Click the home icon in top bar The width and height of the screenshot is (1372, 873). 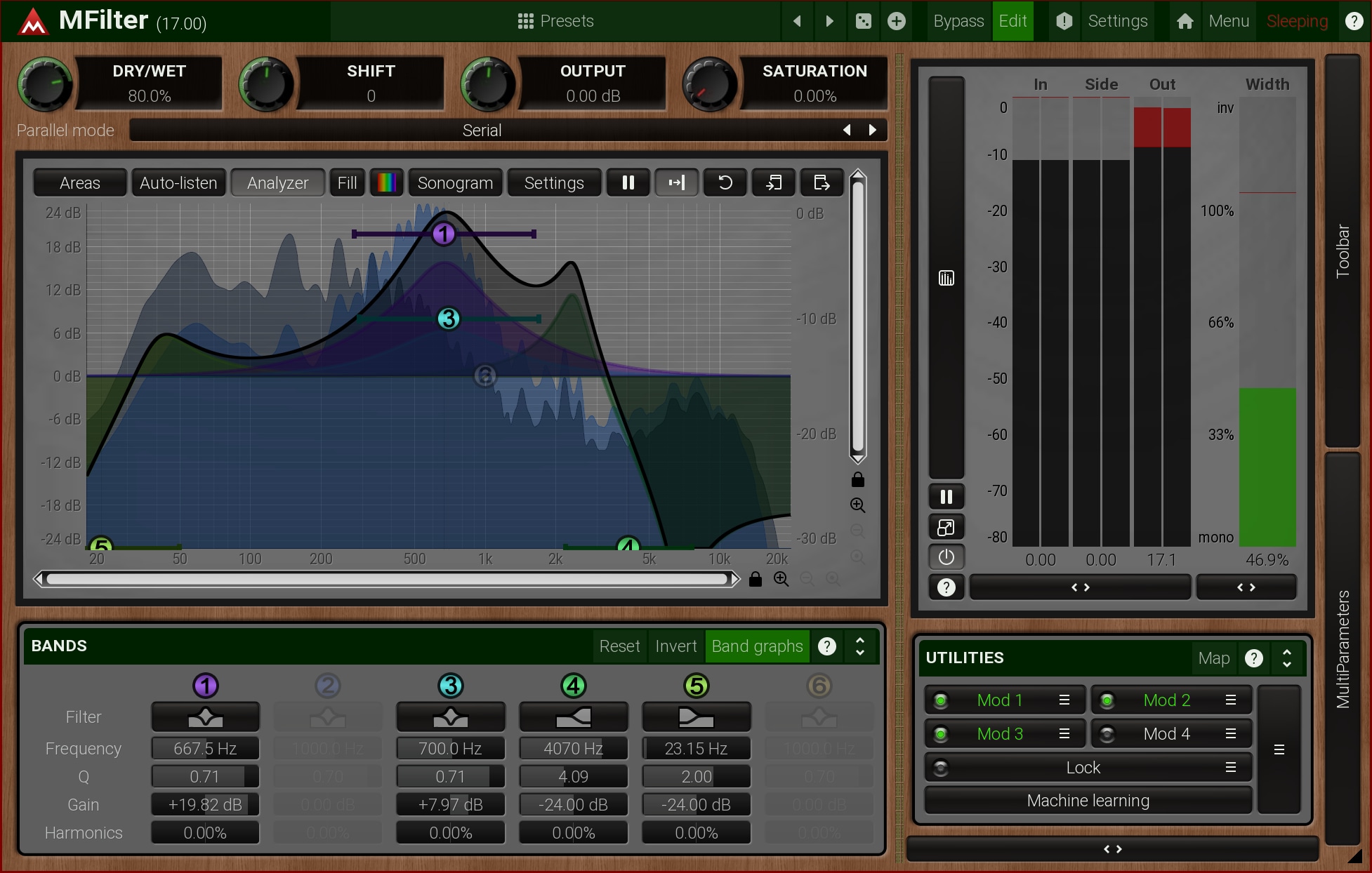click(x=1185, y=21)
